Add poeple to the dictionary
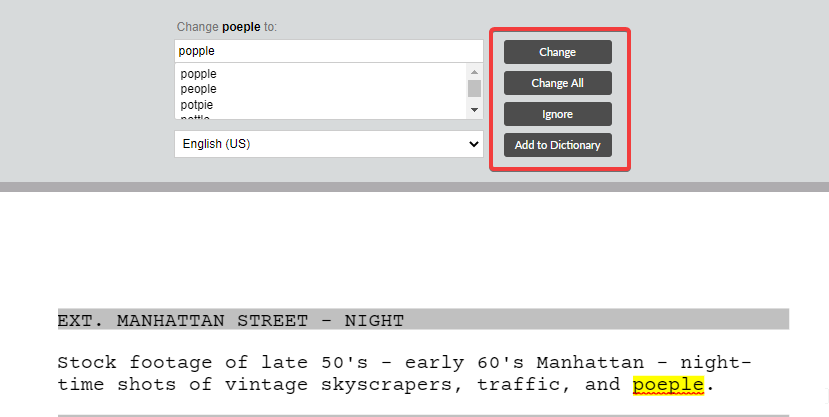829x417 pixels. (557, 145)
